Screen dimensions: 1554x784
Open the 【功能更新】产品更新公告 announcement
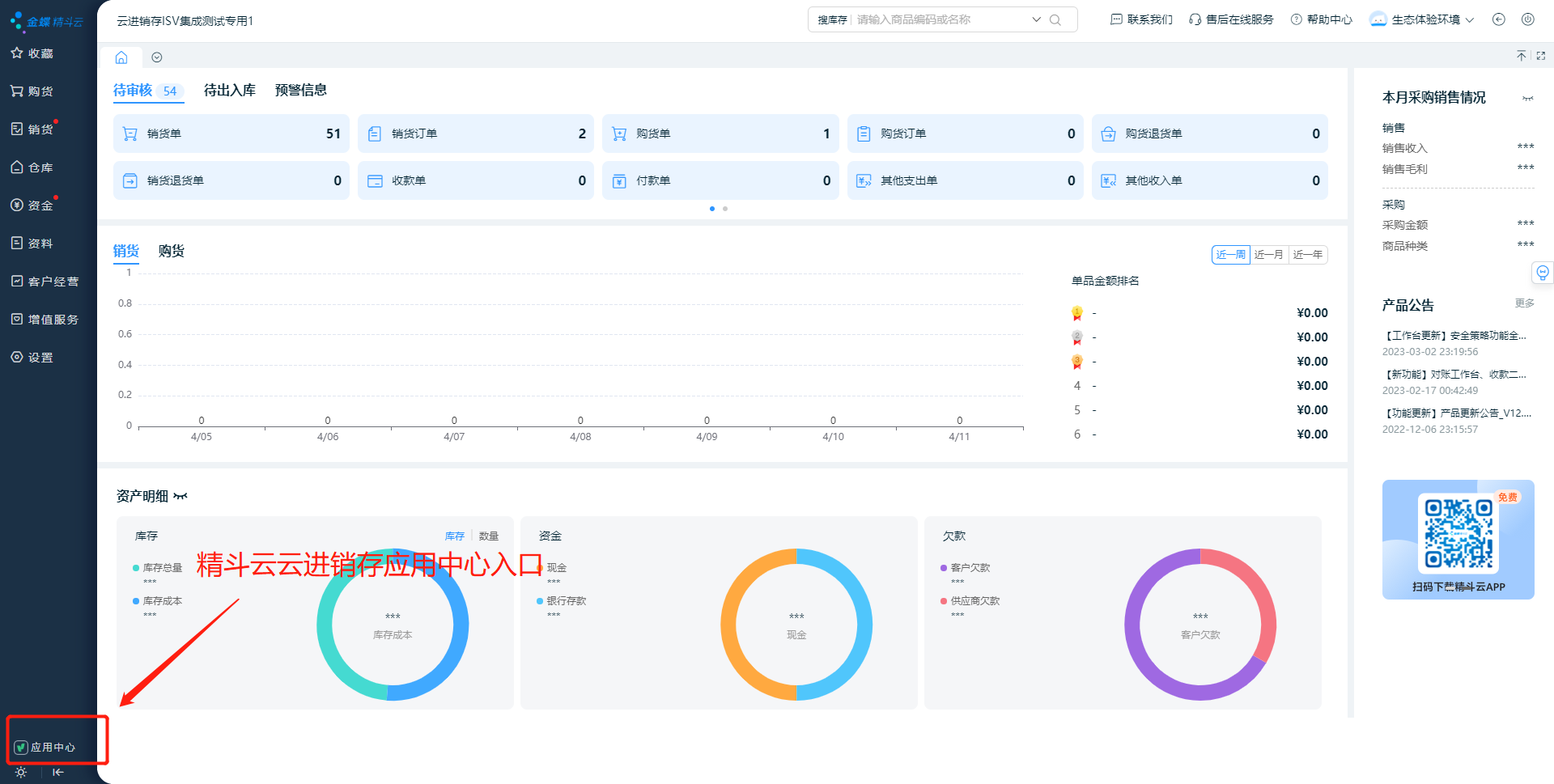click(1457, 413)
